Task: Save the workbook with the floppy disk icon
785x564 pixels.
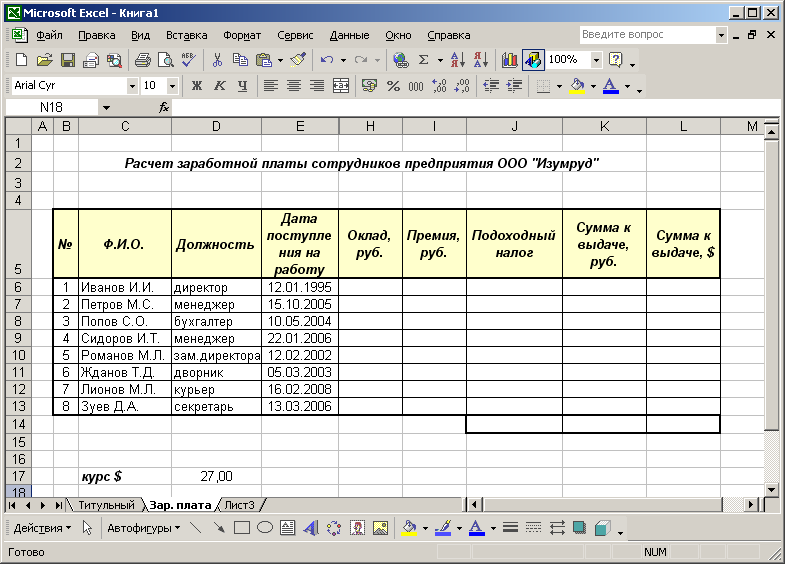Action: click(x=68, y=60)
